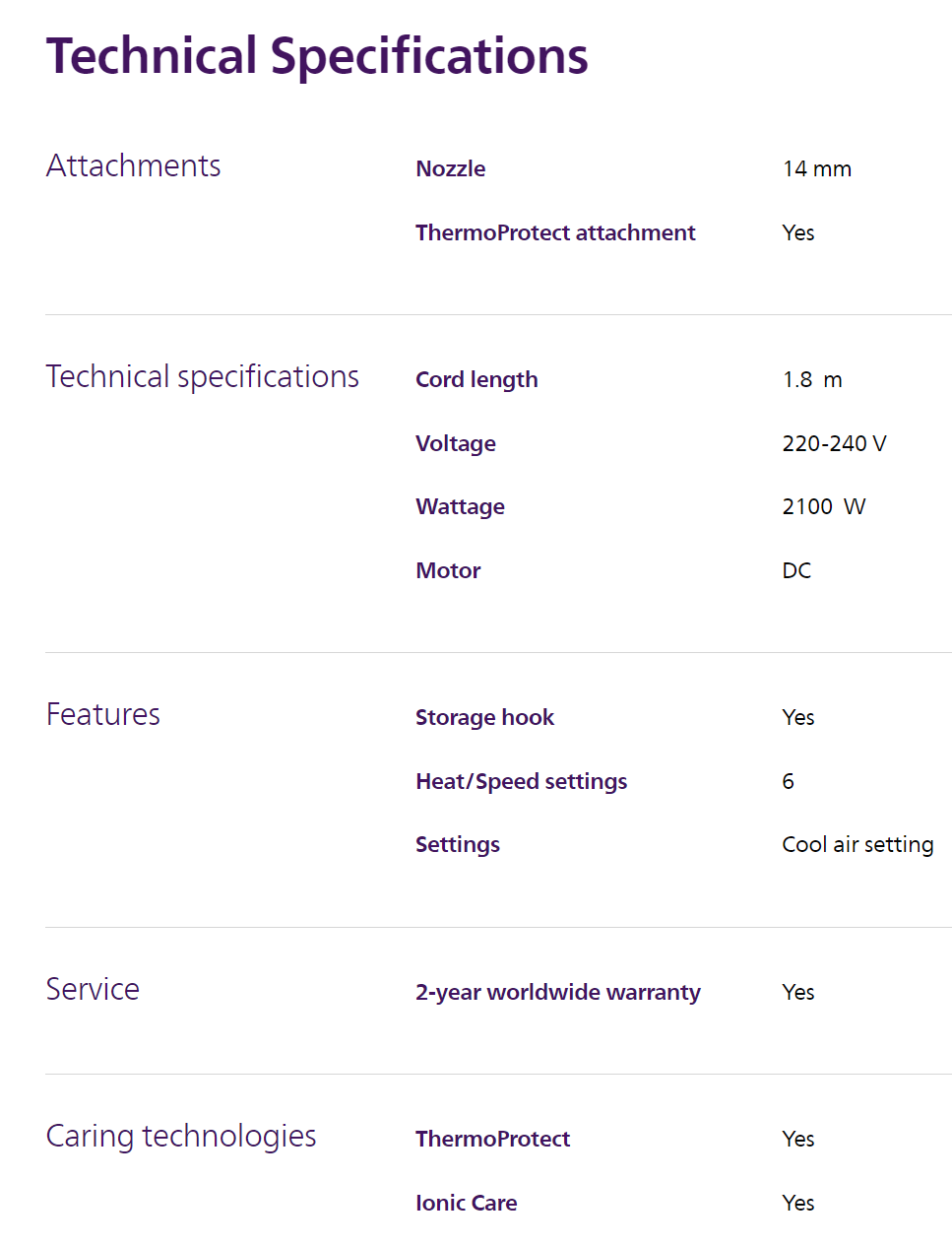Select the Cord length label
The image size is (952, 1246).
pyautogui.click(x=476, y=379)
